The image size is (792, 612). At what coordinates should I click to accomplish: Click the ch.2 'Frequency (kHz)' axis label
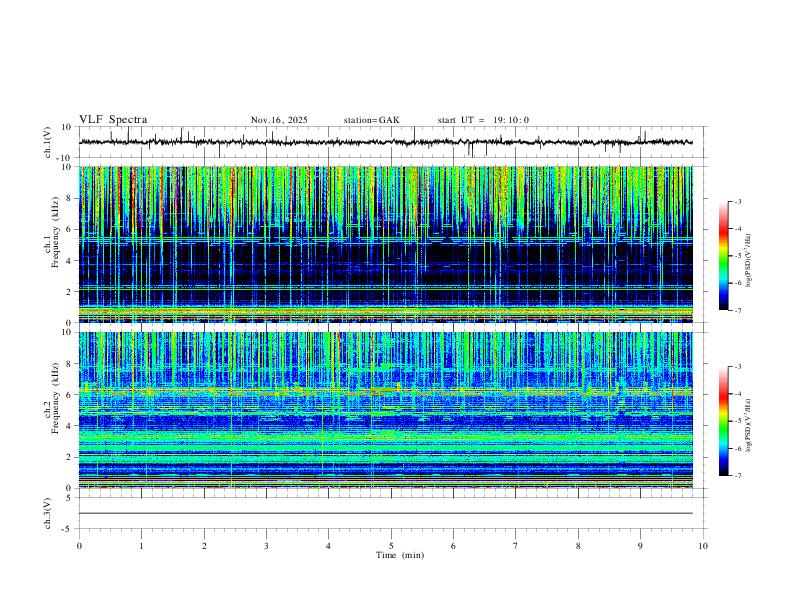55,398
